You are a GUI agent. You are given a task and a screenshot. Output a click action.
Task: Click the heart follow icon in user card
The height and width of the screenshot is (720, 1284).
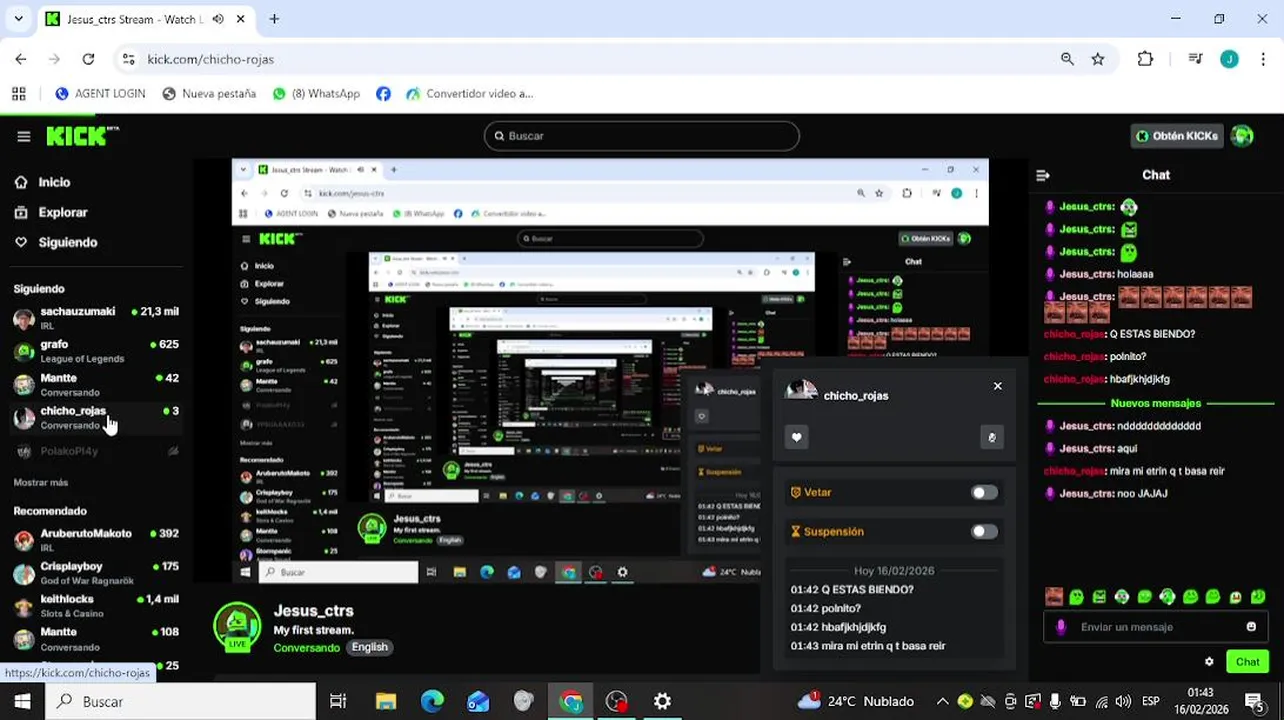coord(797,437)
